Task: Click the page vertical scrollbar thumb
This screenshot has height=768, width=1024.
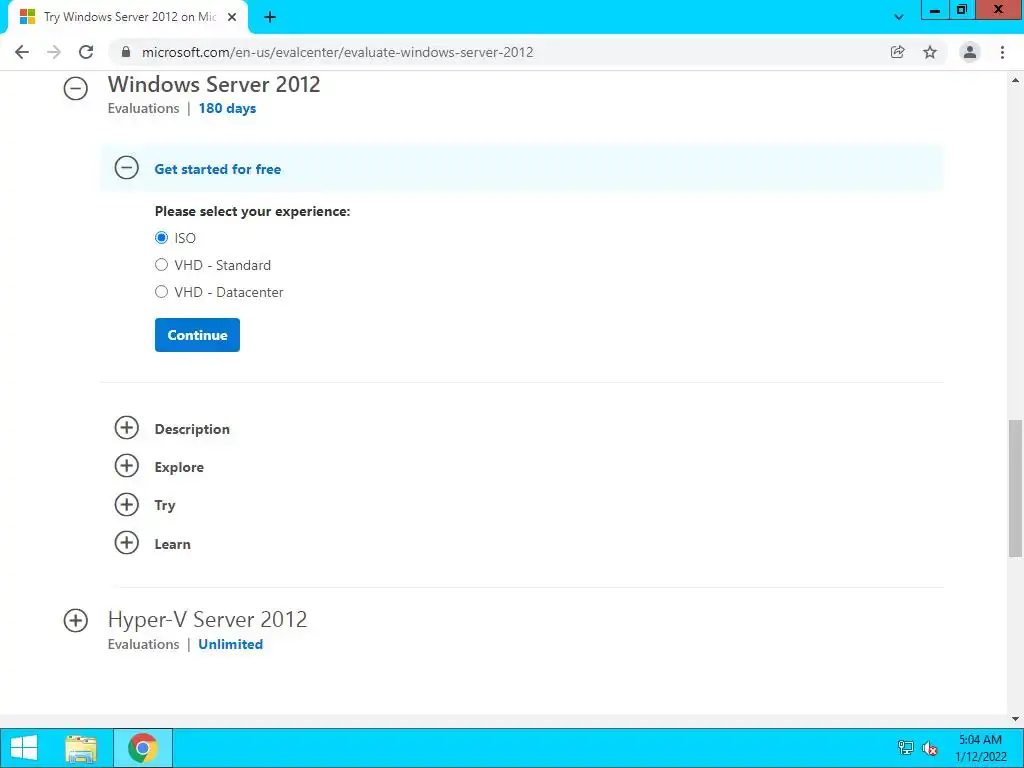Action: (x=1015, y=488)
